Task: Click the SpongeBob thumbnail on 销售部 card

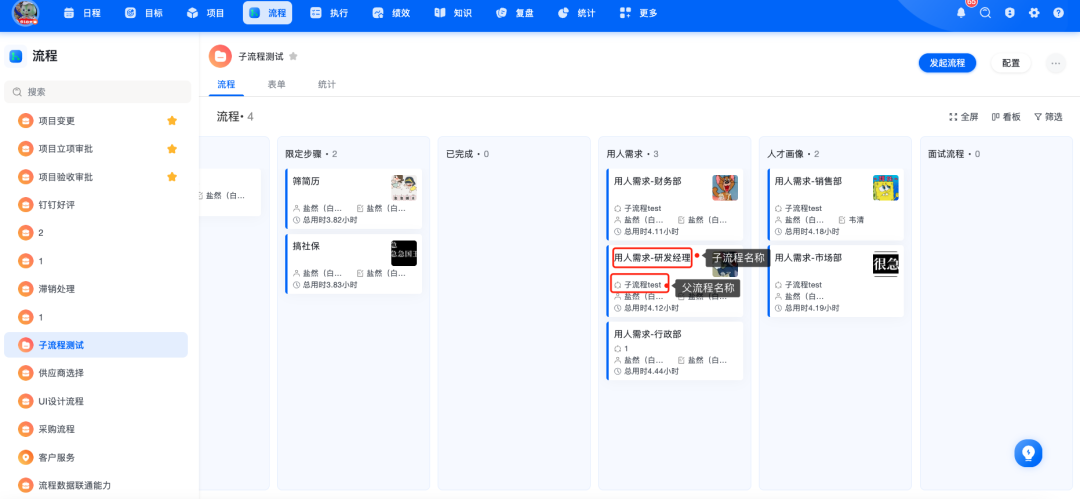Action: point(886,187)
